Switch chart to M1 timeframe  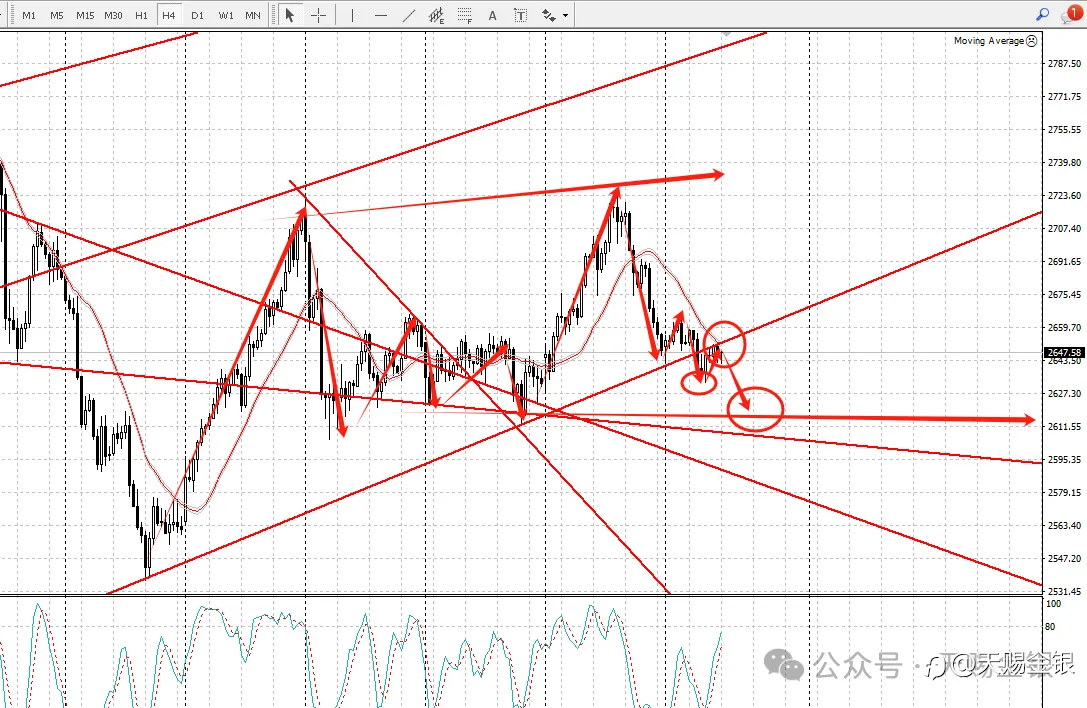(x=29, y=15)
